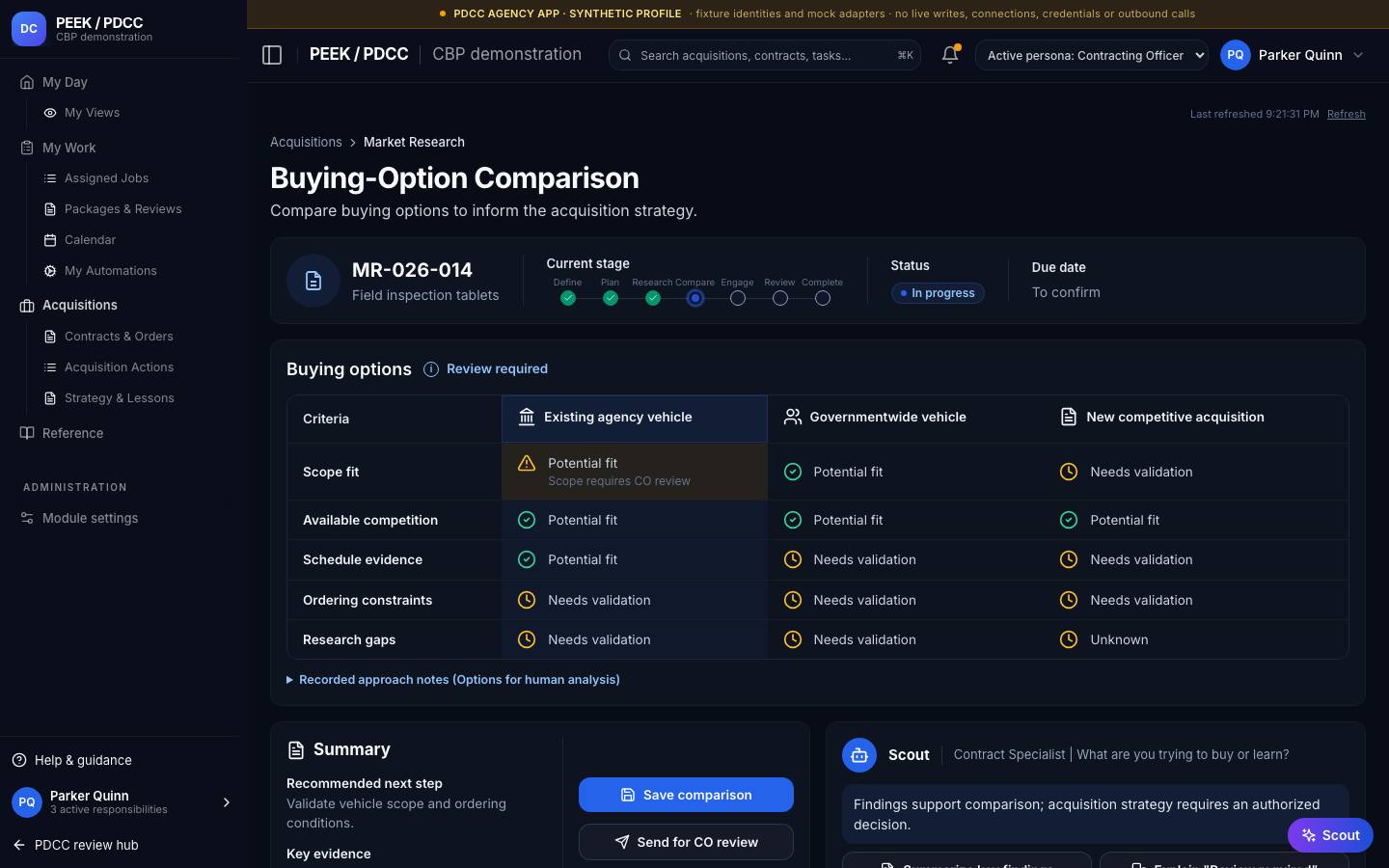This screenshot has width=1389, height=868.
Task: Click the Existing agency vehicle column header
Action: click(x=635, y=419)
